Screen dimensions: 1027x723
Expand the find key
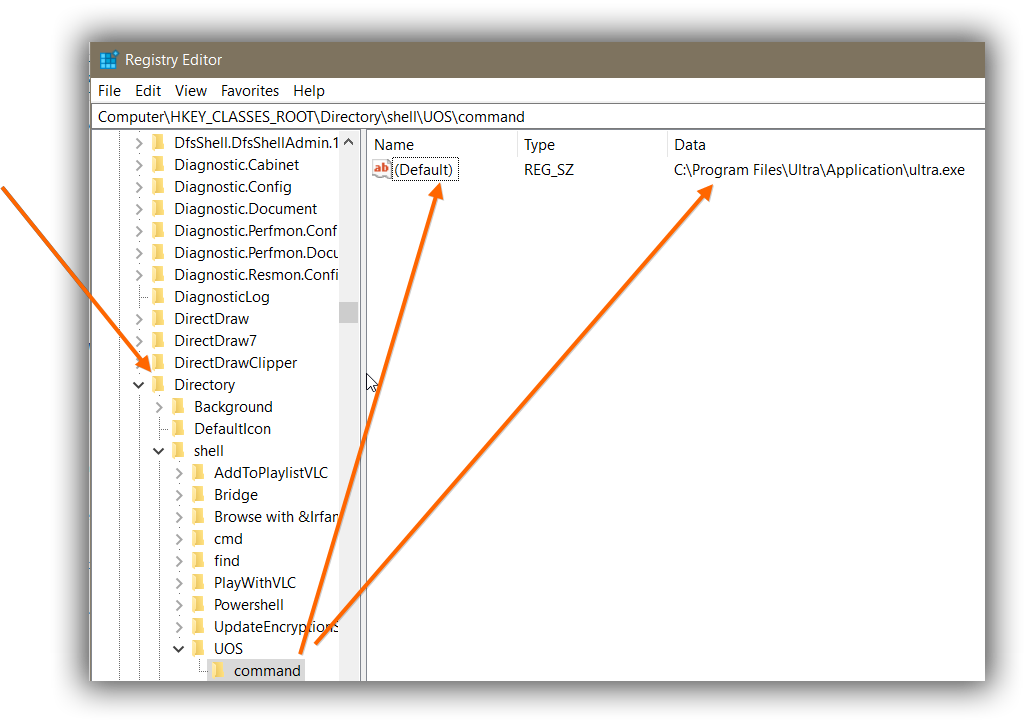(179, 561)
